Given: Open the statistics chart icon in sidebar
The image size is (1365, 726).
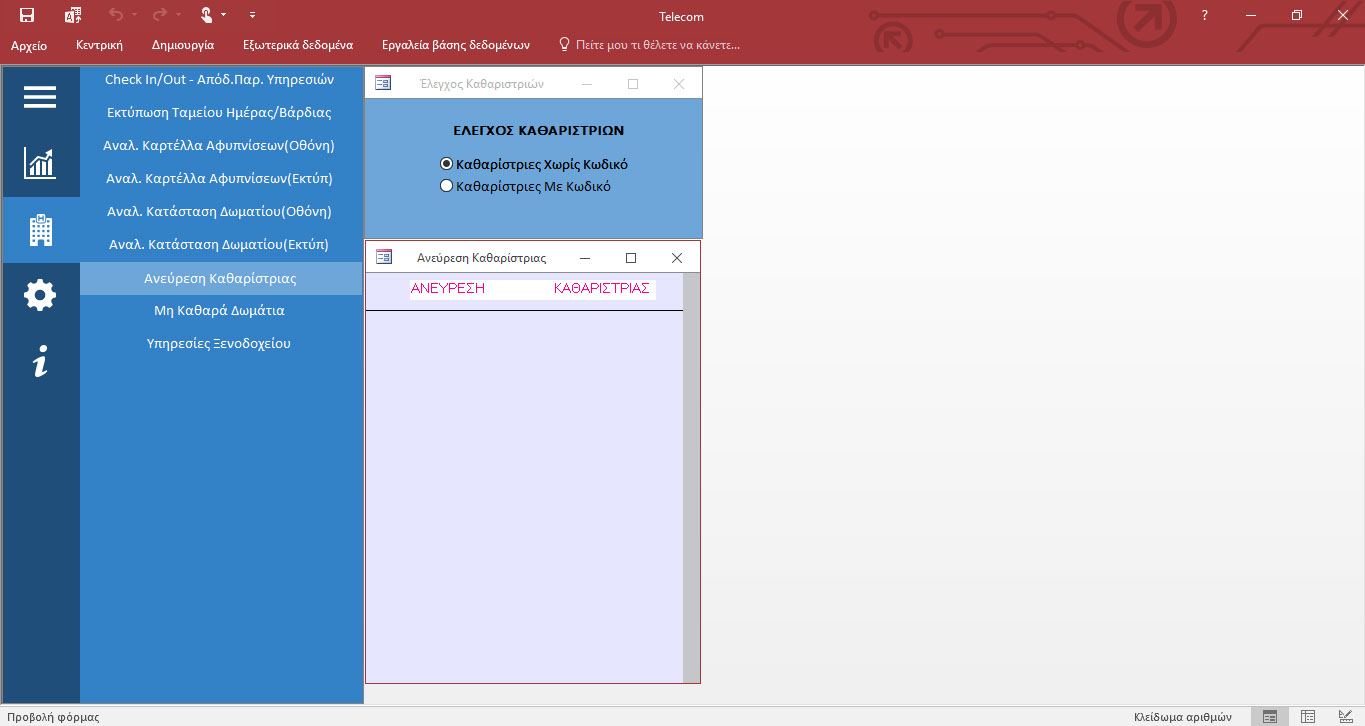Looking at the screenshot, I should [x=40, y=163].
